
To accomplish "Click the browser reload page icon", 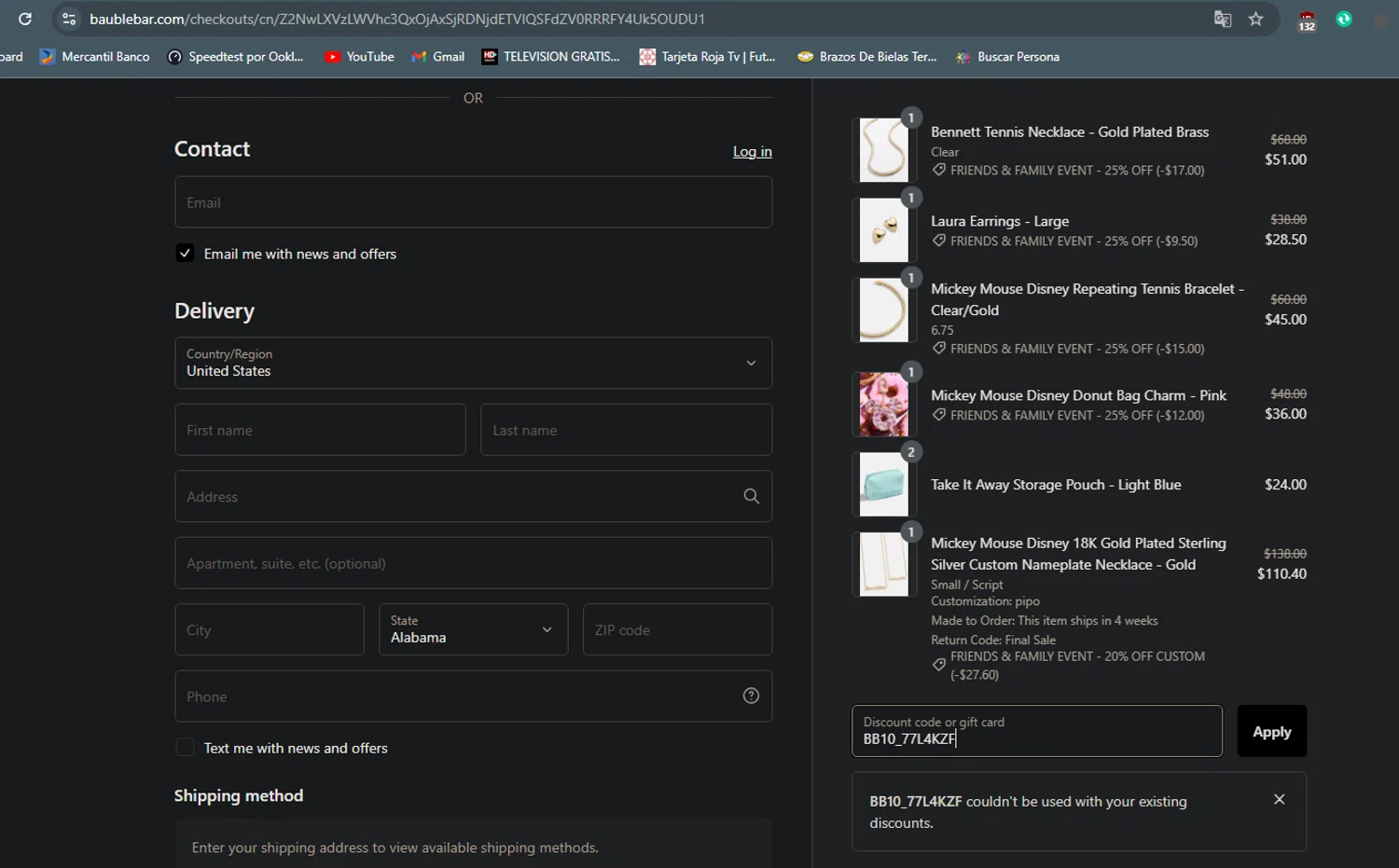I will tap(25, 19).
